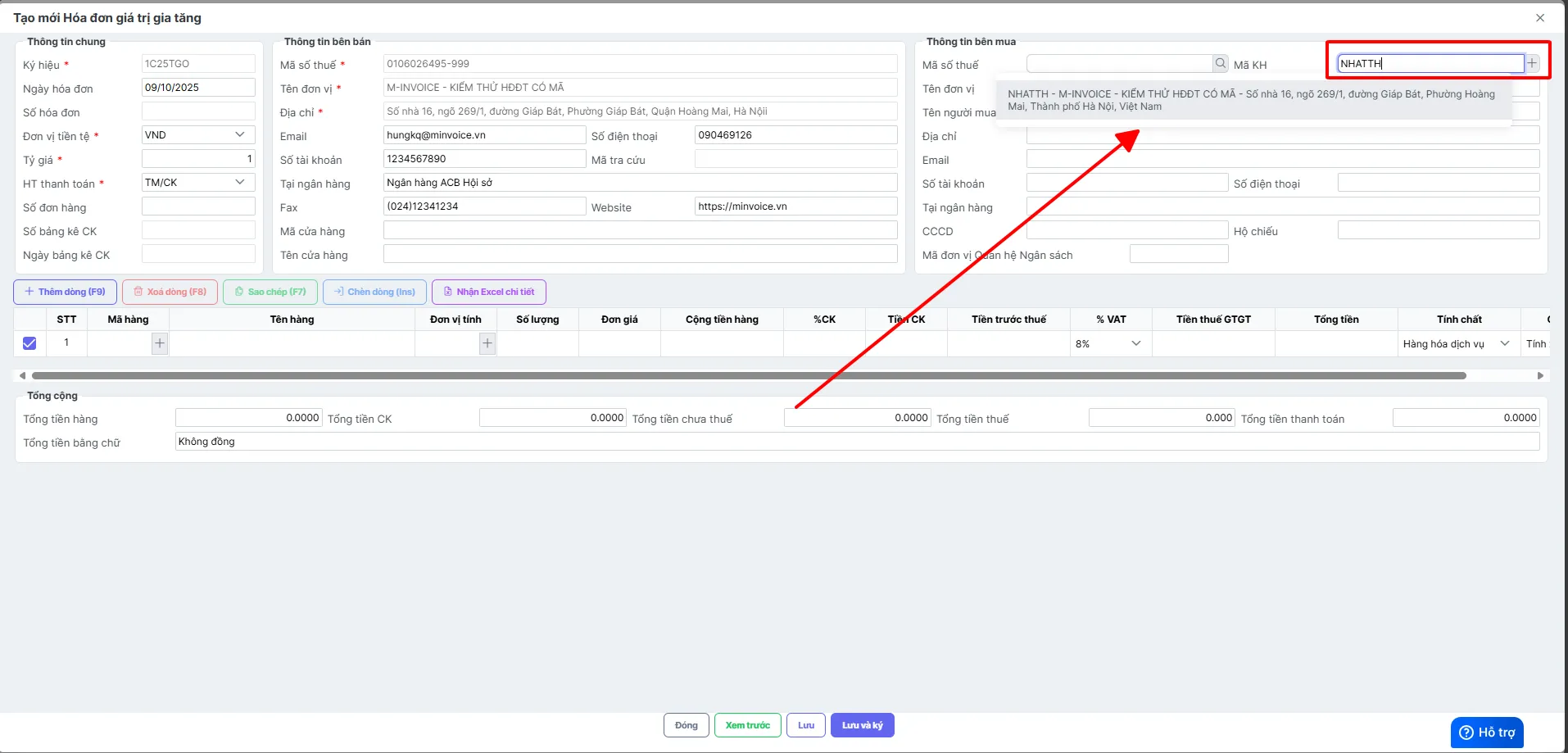Open the Hỗ trợ help widget

(1487, 733)
